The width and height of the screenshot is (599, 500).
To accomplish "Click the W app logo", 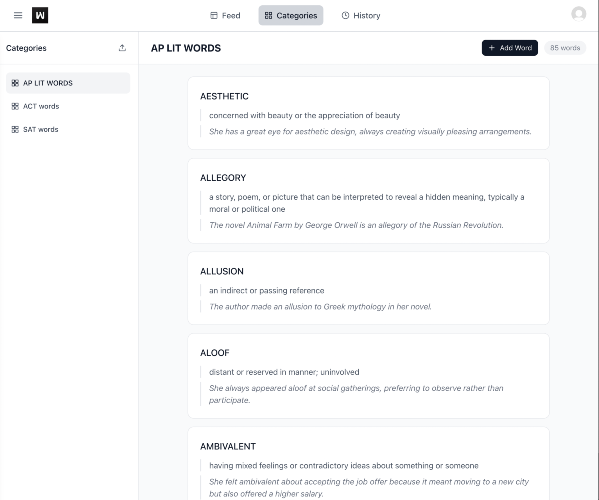I will tap(40, 15).
